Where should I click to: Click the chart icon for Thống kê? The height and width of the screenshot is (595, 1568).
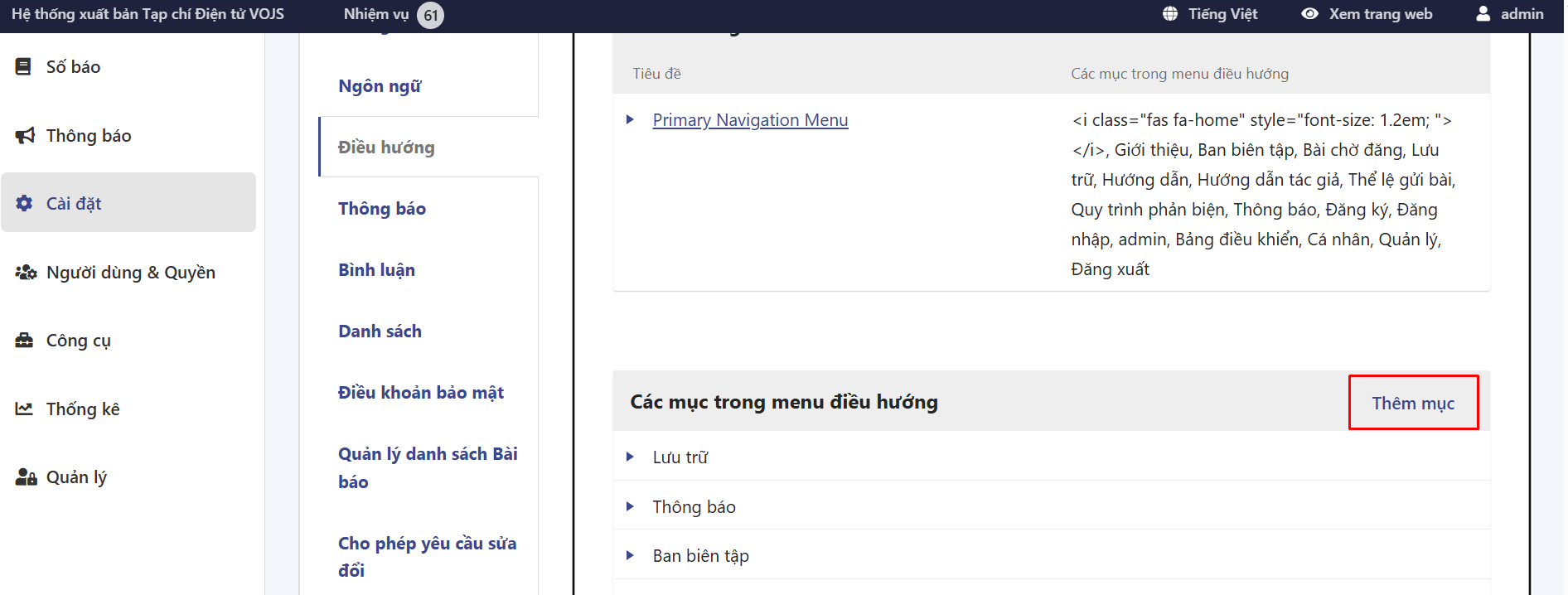pos(24,409)
